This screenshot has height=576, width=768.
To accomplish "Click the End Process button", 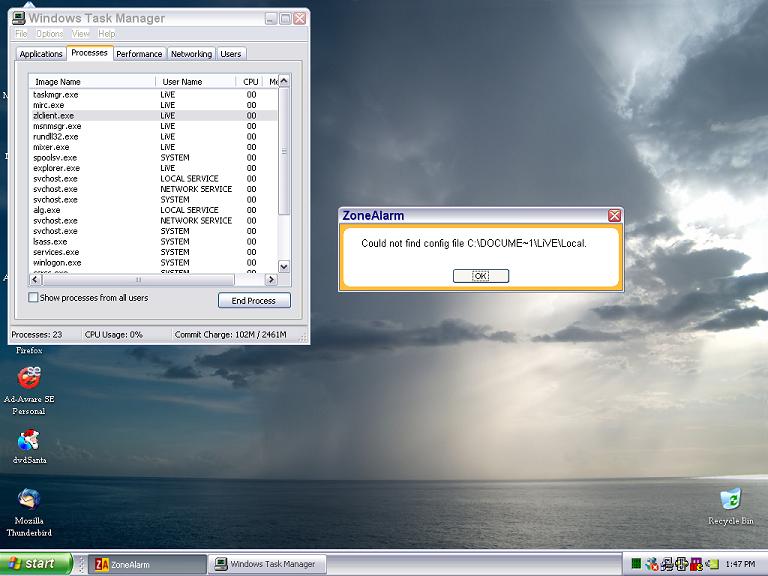I will click(x=254, y=300).
